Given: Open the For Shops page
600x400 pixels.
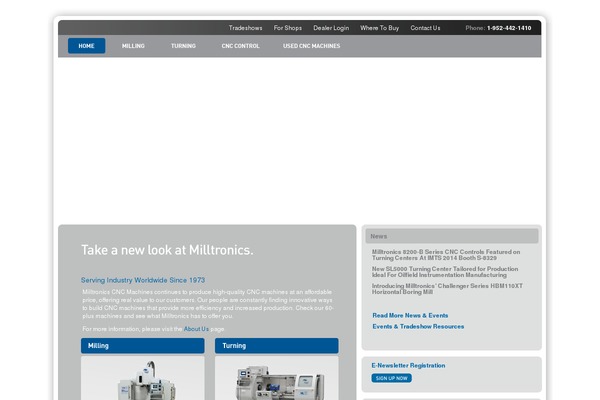Looking at the screenshot, I should pyautogui.click(x=287, y=28).
